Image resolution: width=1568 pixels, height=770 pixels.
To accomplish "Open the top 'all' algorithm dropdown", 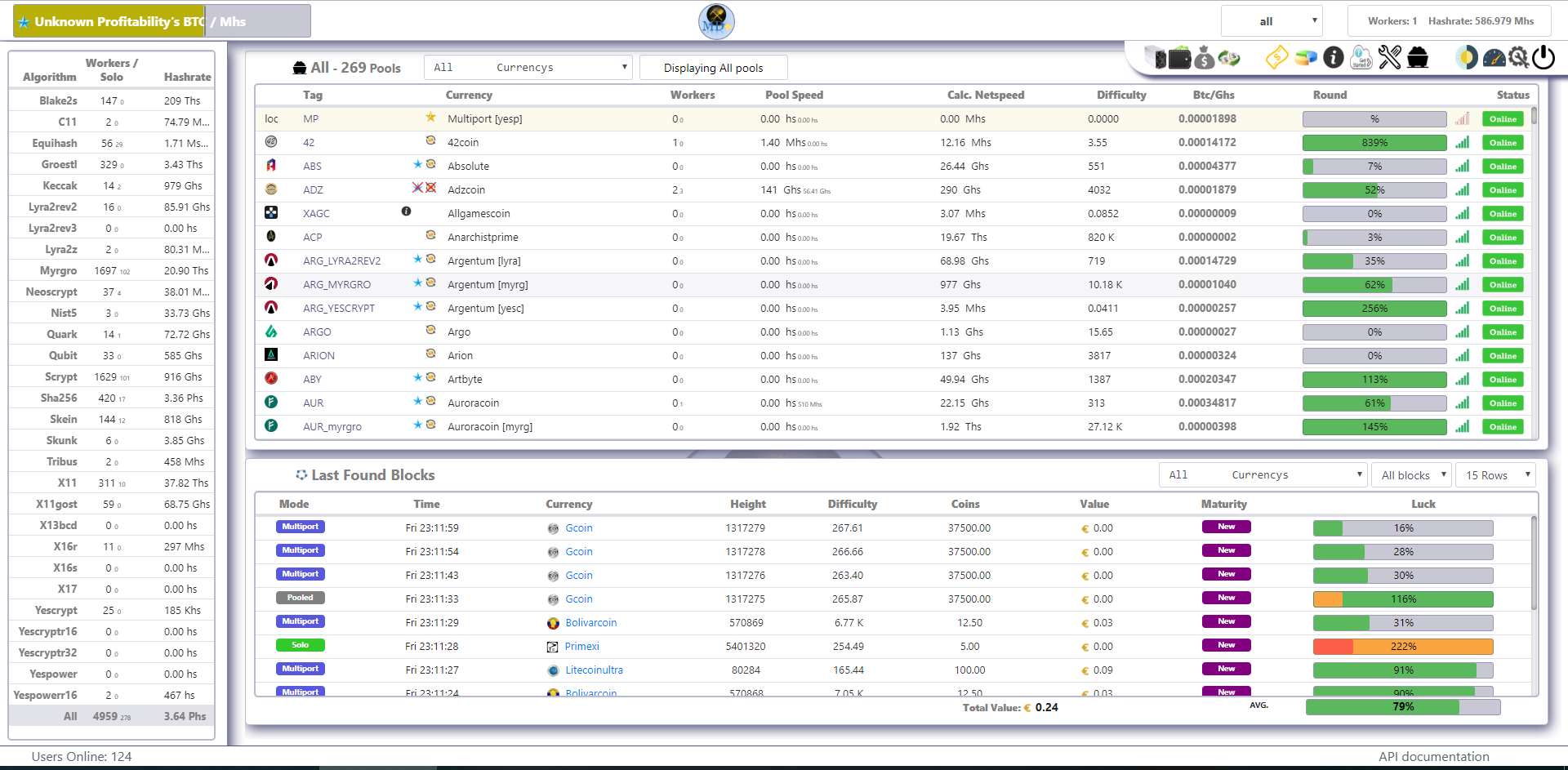I will (x=1272, y=21).
